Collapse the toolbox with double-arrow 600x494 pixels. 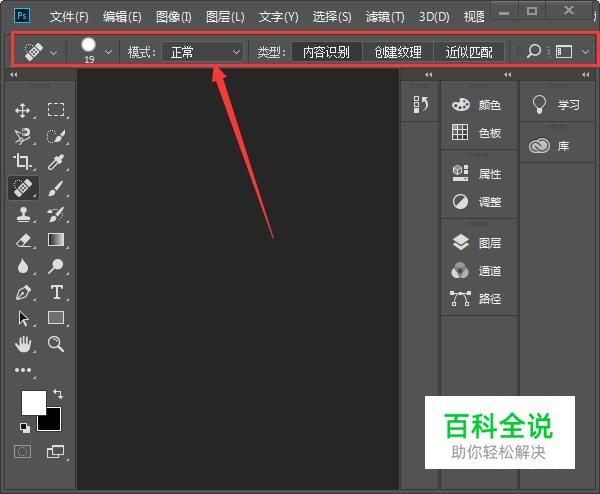click(x=14, y=75)
